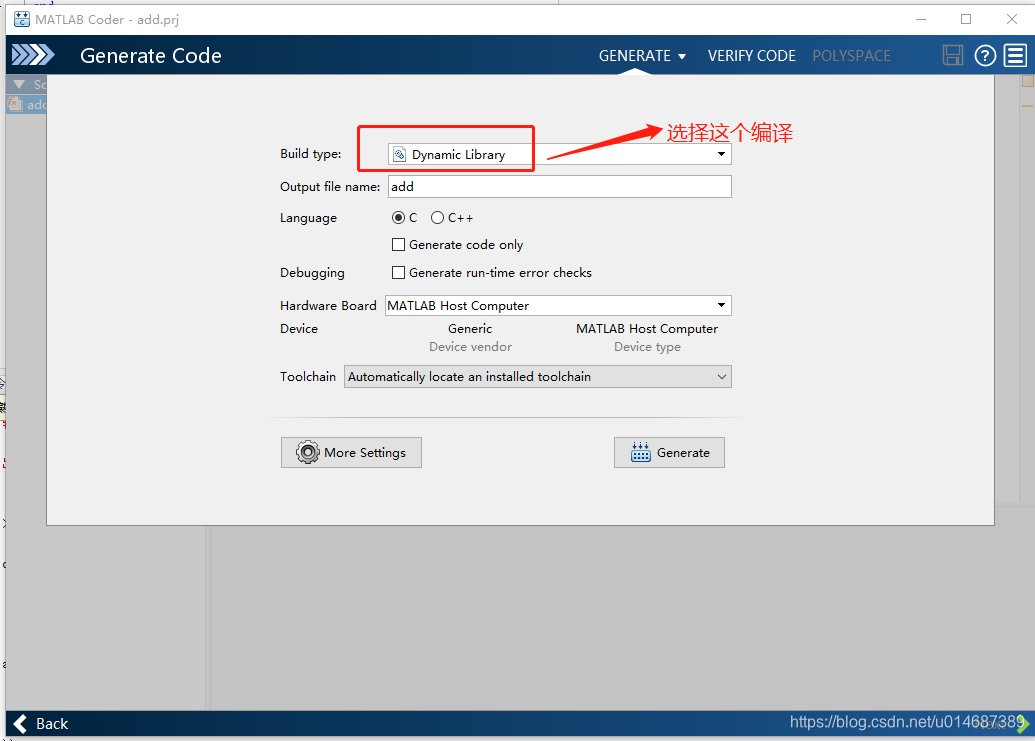Click the Generic device vendor text

point(470,329)
